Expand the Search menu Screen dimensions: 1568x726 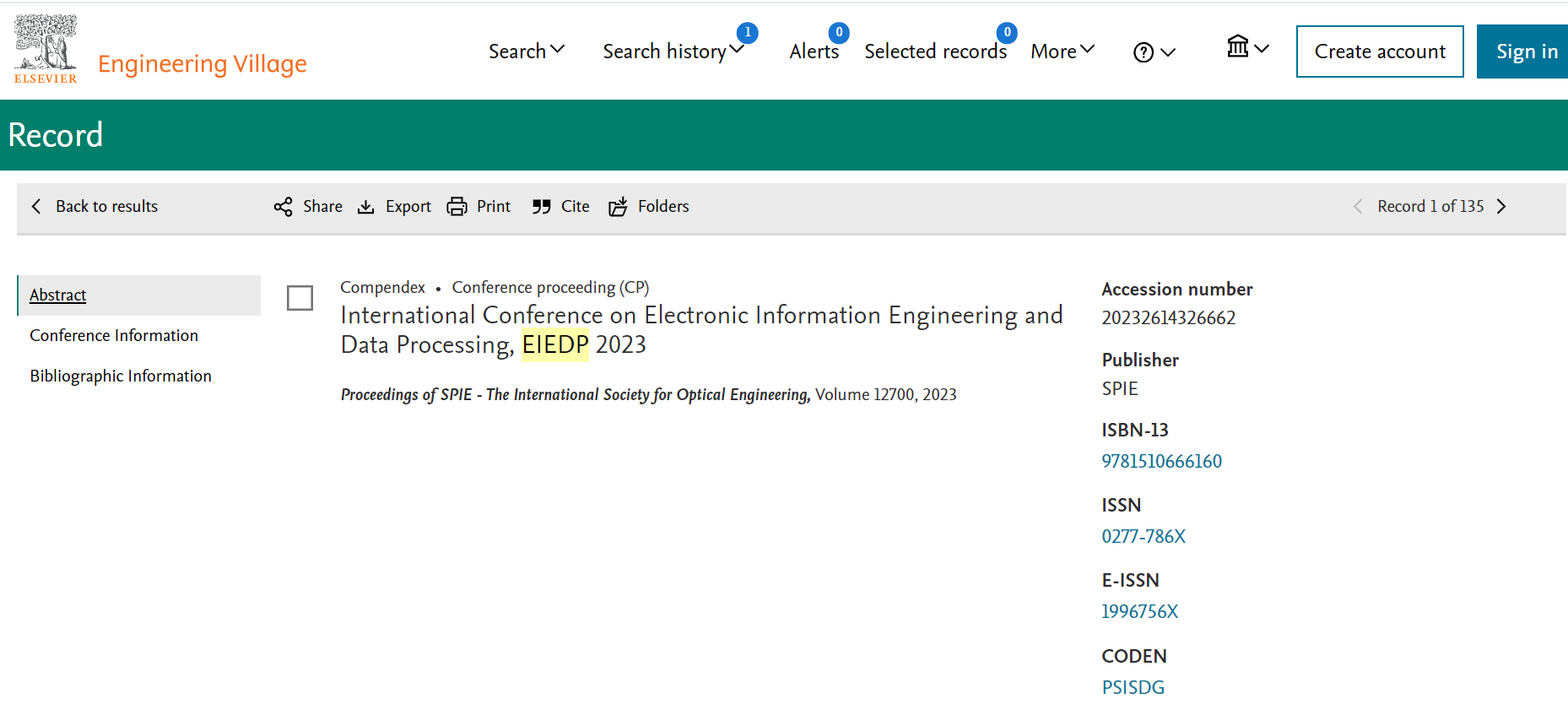pyautogui.click(x=527, y=51)
